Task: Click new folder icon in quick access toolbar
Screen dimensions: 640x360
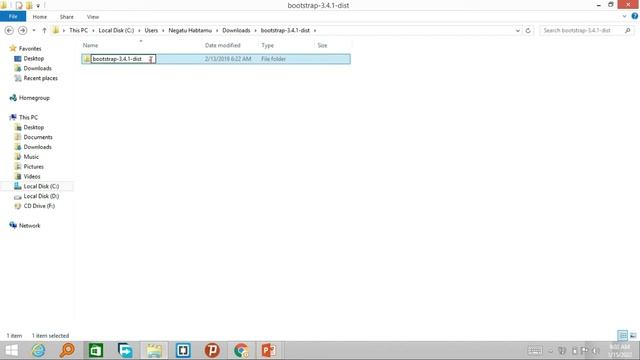Action: point(29,6)
